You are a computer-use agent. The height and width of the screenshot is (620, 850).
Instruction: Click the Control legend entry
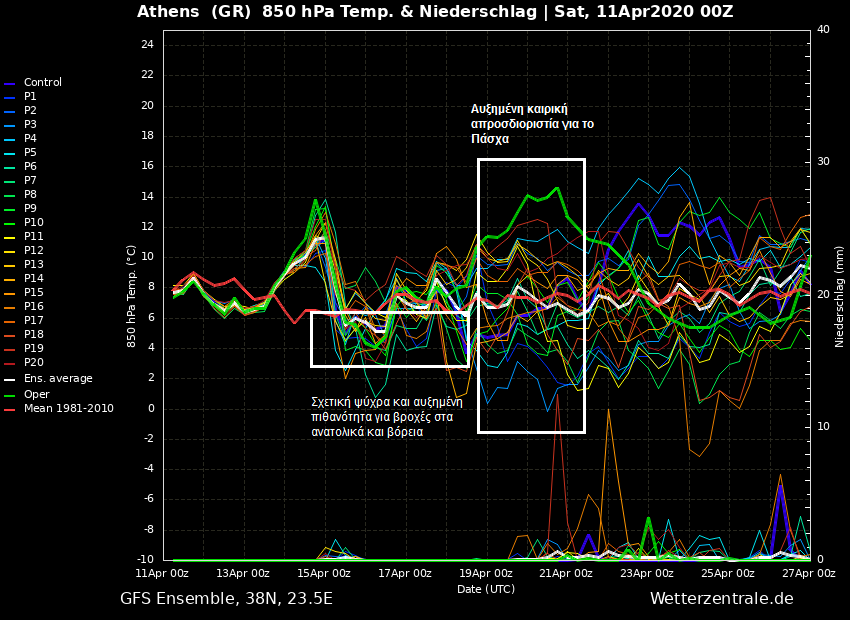click(43, 82)
